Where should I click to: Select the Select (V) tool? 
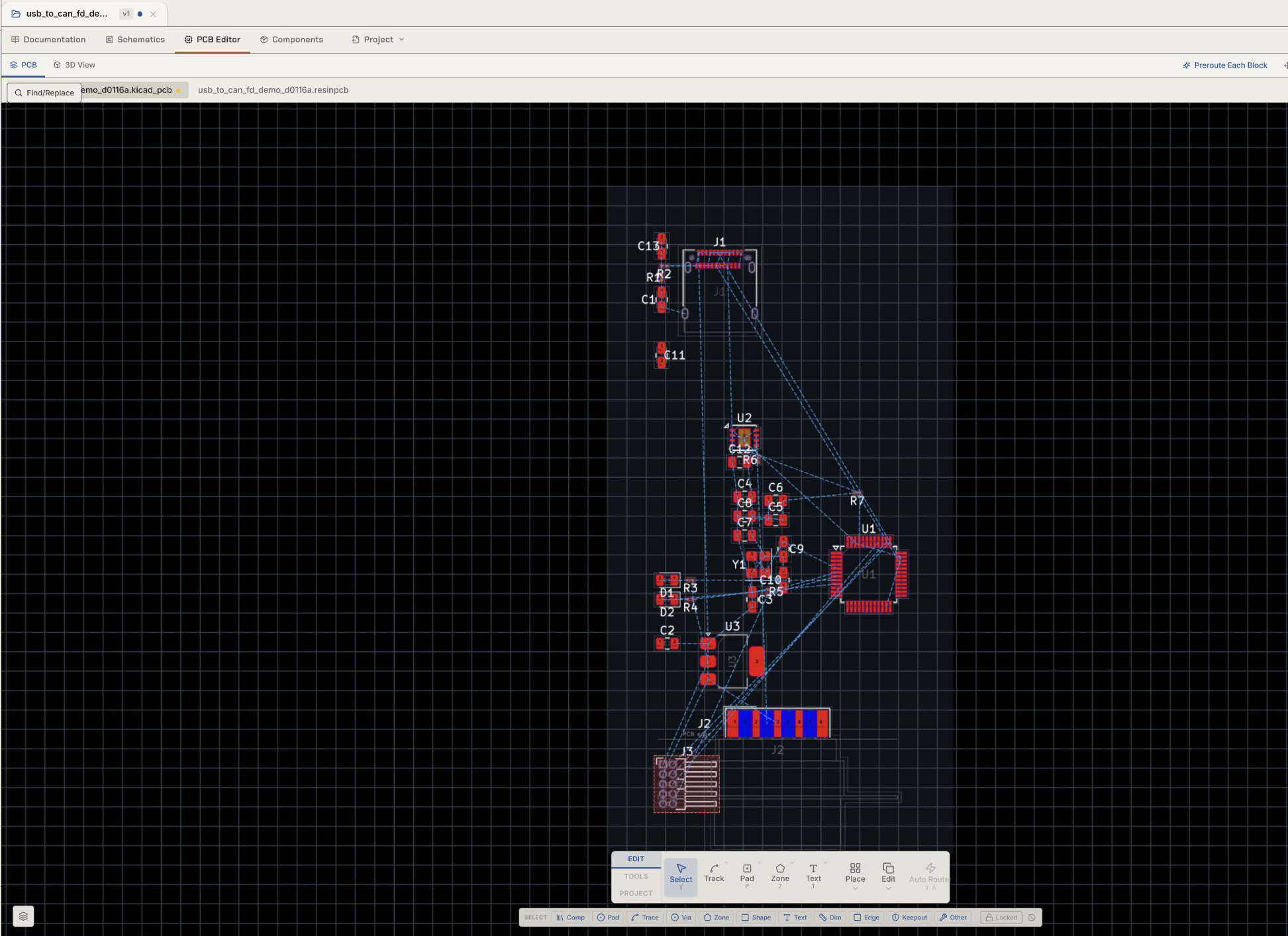[x=681, y=877]
